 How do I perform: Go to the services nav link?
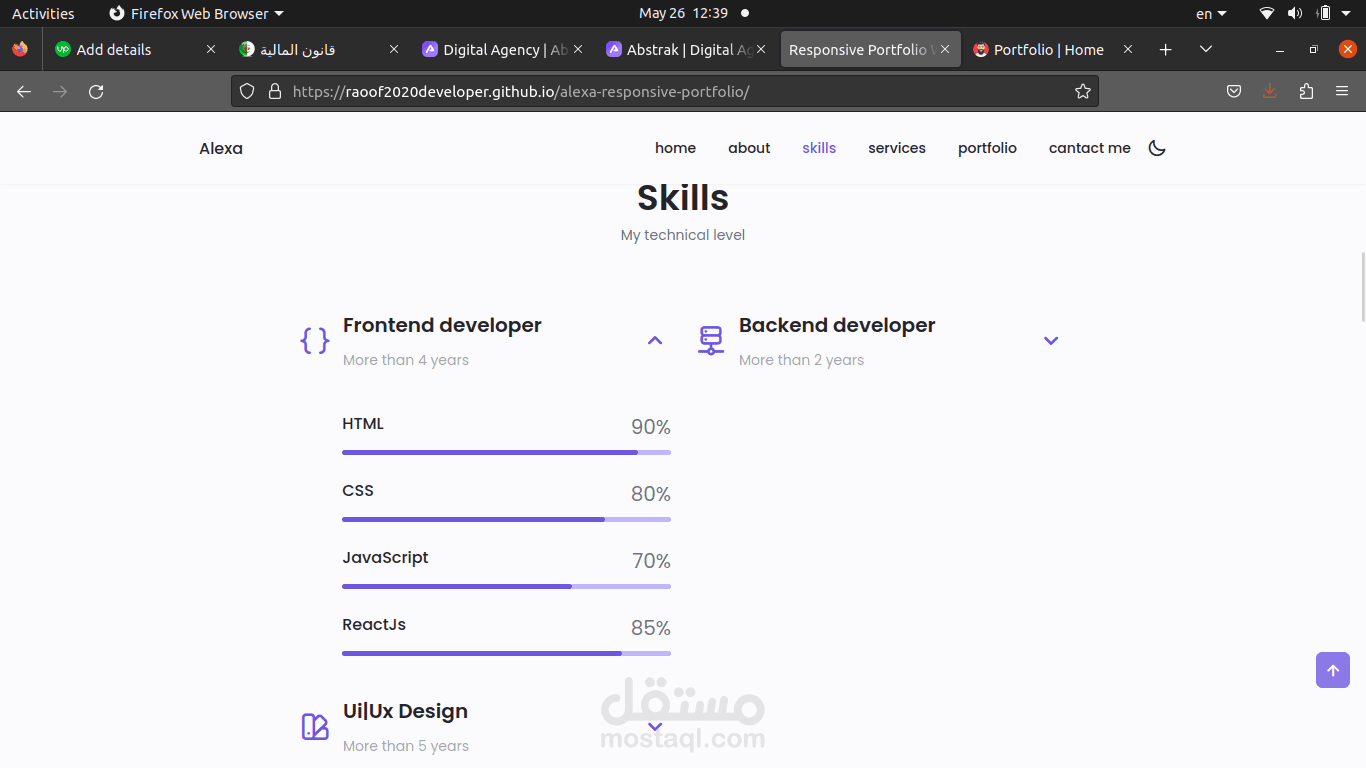click(897, 148)
